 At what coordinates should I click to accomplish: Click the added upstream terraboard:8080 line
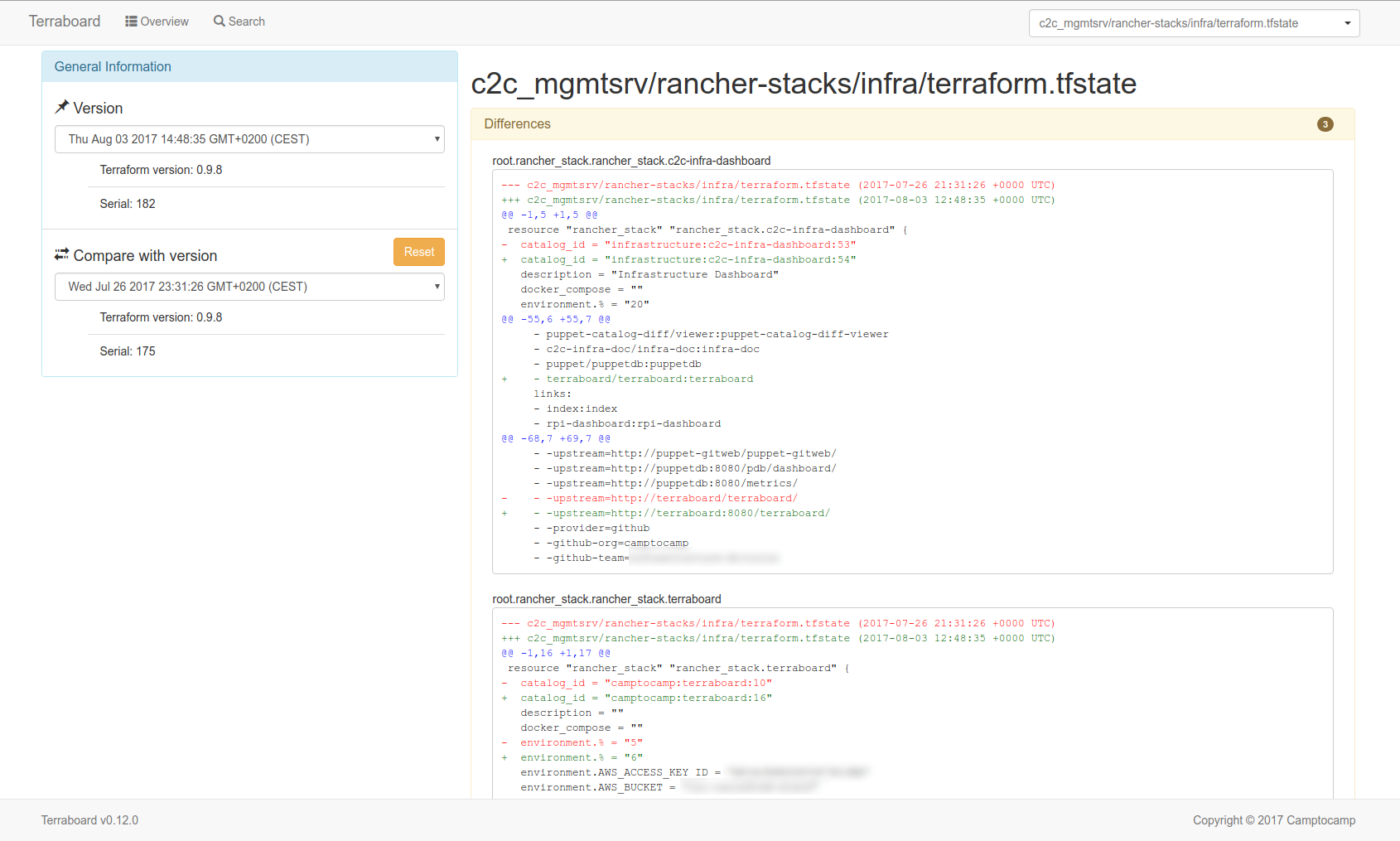point(665,513)
